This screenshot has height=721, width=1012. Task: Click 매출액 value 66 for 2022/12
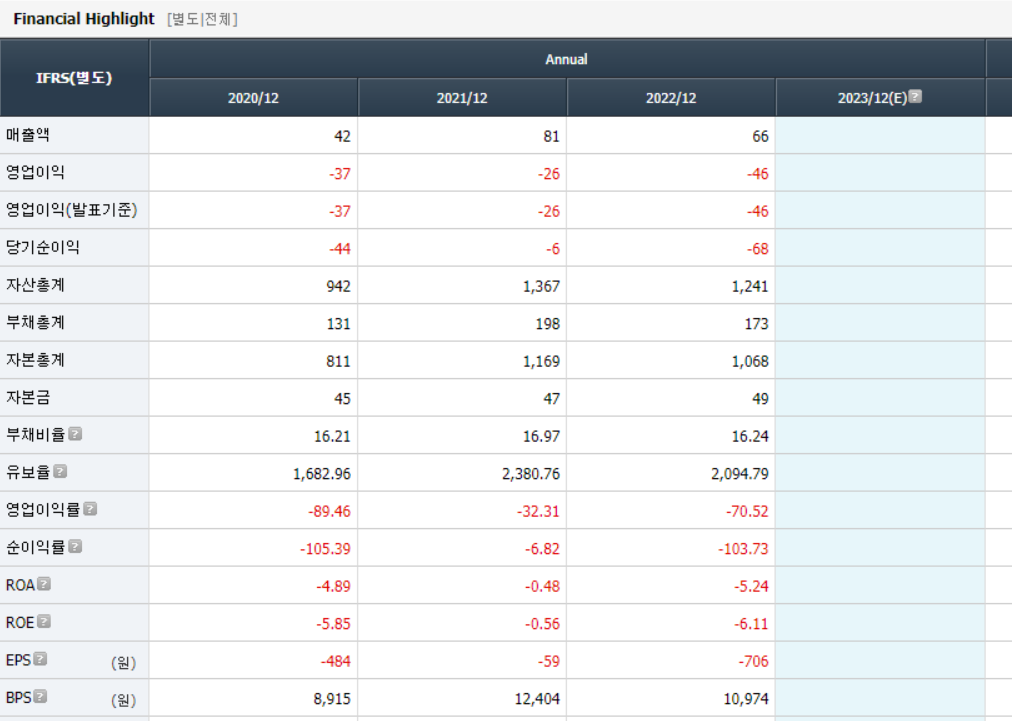coord(760,136)
